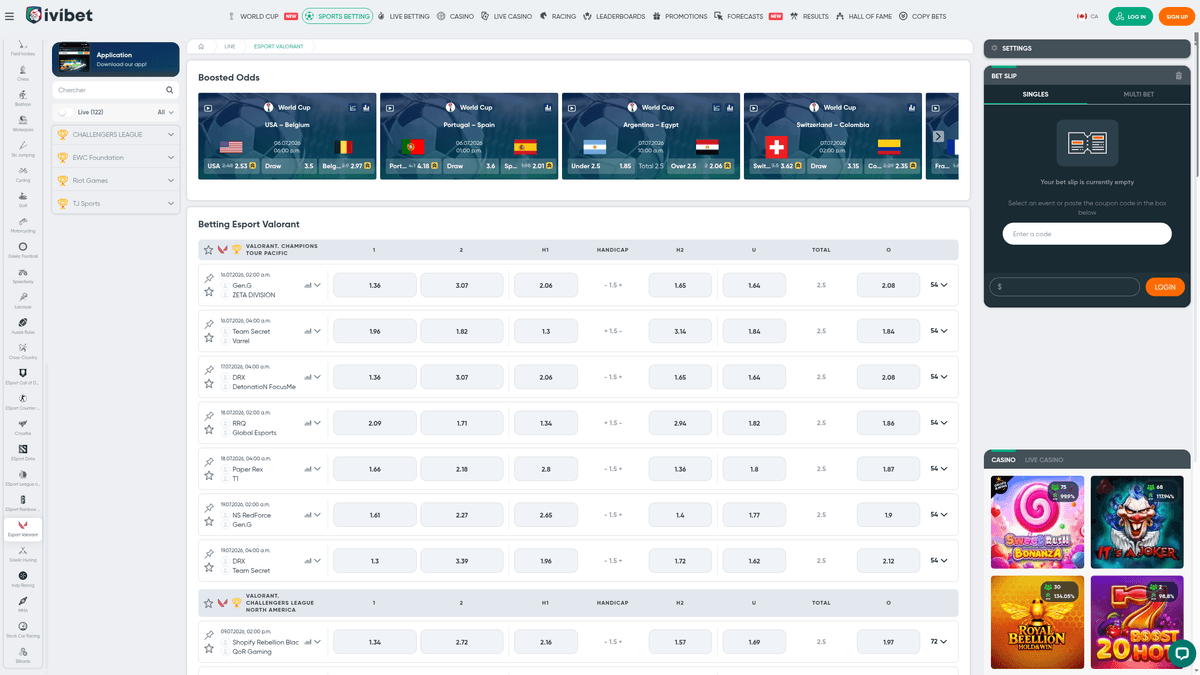Screen dimensions: 1200x675
Task: Click the search magnifier icon in Chercher box
Action: pyautogui.click(x=170, y=90)
